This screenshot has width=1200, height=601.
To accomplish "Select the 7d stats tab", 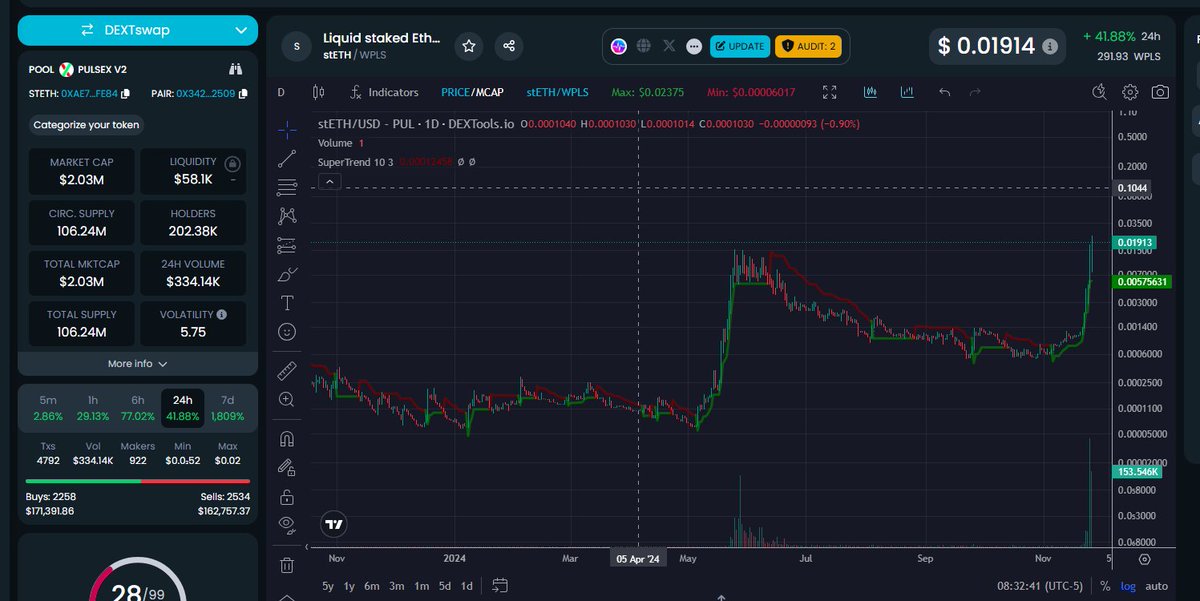I will tap(227, 407).
